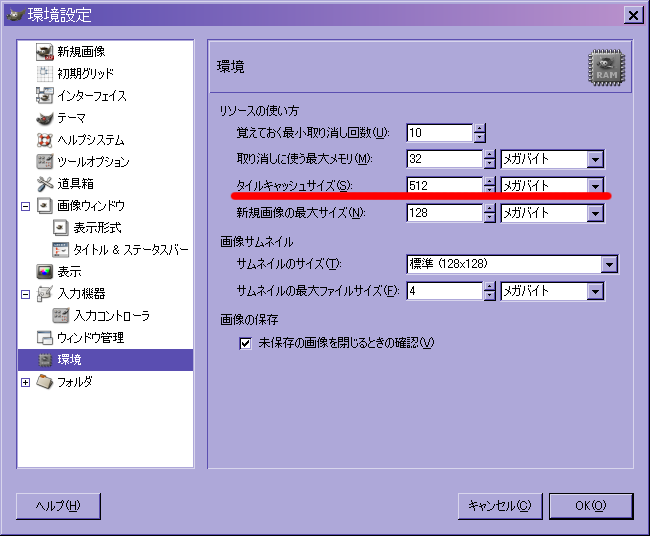Click the ヘルプ(H) button

pyautogui.click(x=58, y=506)
